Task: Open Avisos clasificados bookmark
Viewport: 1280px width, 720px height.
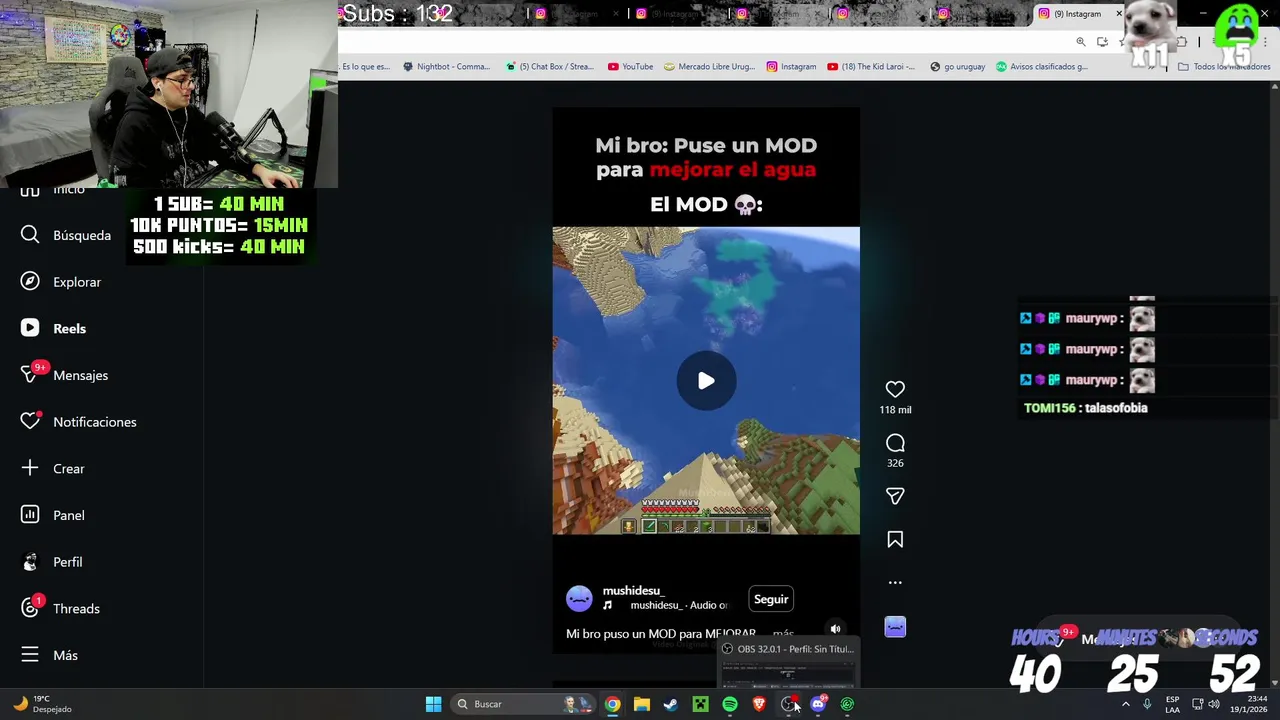Action: coord(1041,67)
